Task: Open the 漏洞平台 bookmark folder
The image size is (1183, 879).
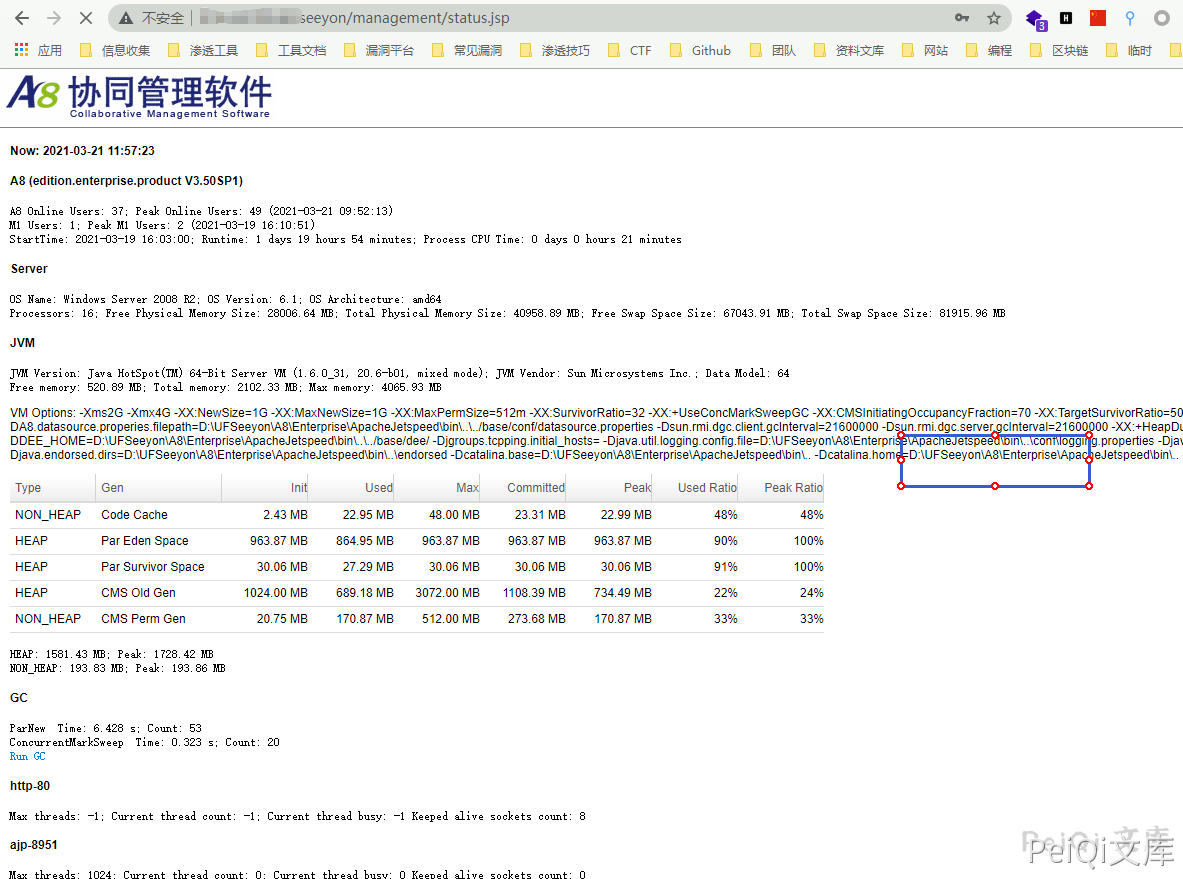Action: 379,51
